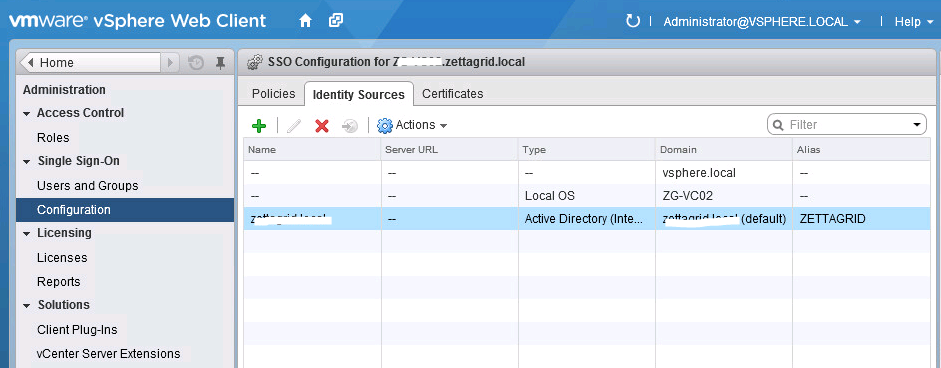Image resolution: width=941 pixels, height=368 pixels.
Task: Switch to the Identity Sources tab
Action: [359, 95]
